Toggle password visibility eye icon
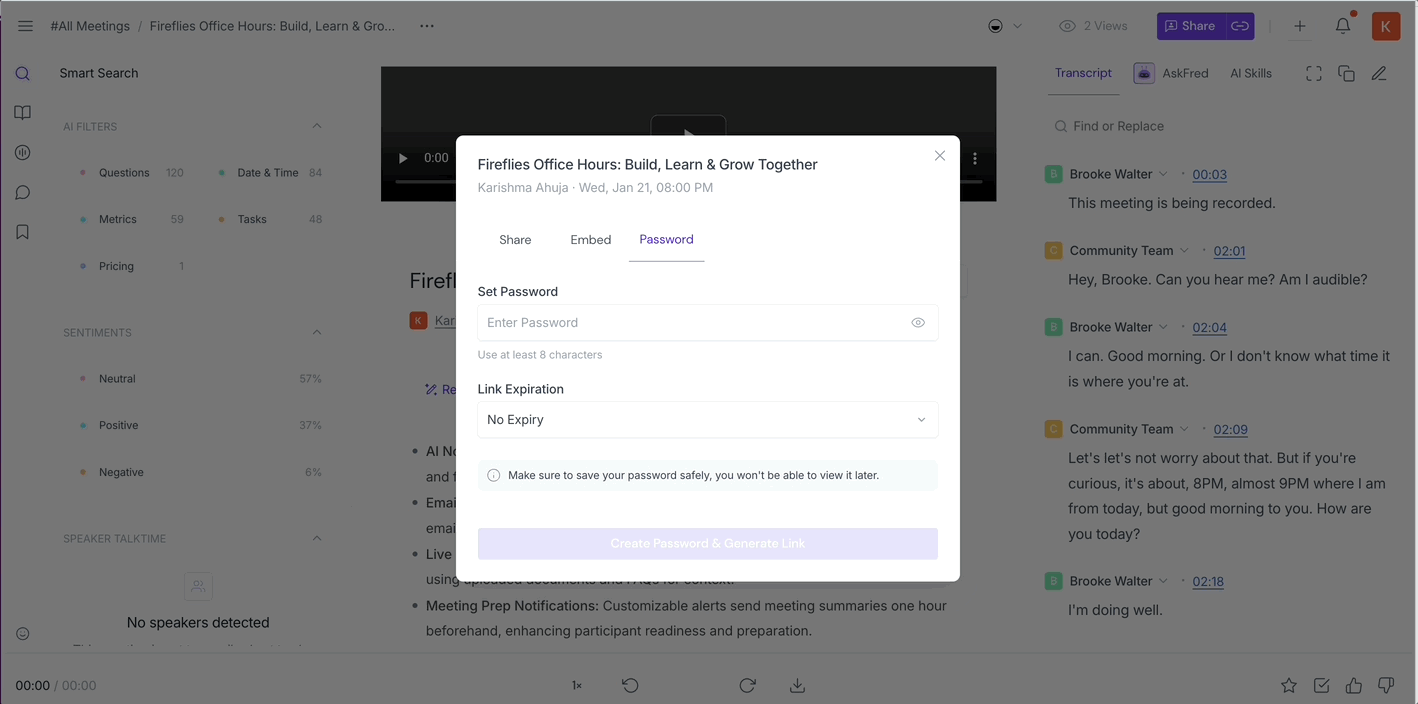 pos(918,322)
